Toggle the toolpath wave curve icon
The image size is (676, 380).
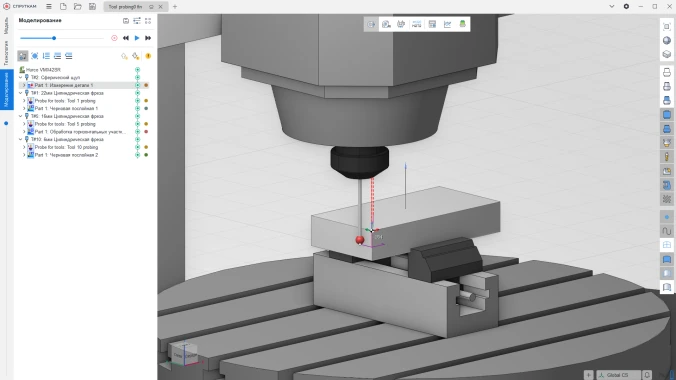[x=667, y=231]
